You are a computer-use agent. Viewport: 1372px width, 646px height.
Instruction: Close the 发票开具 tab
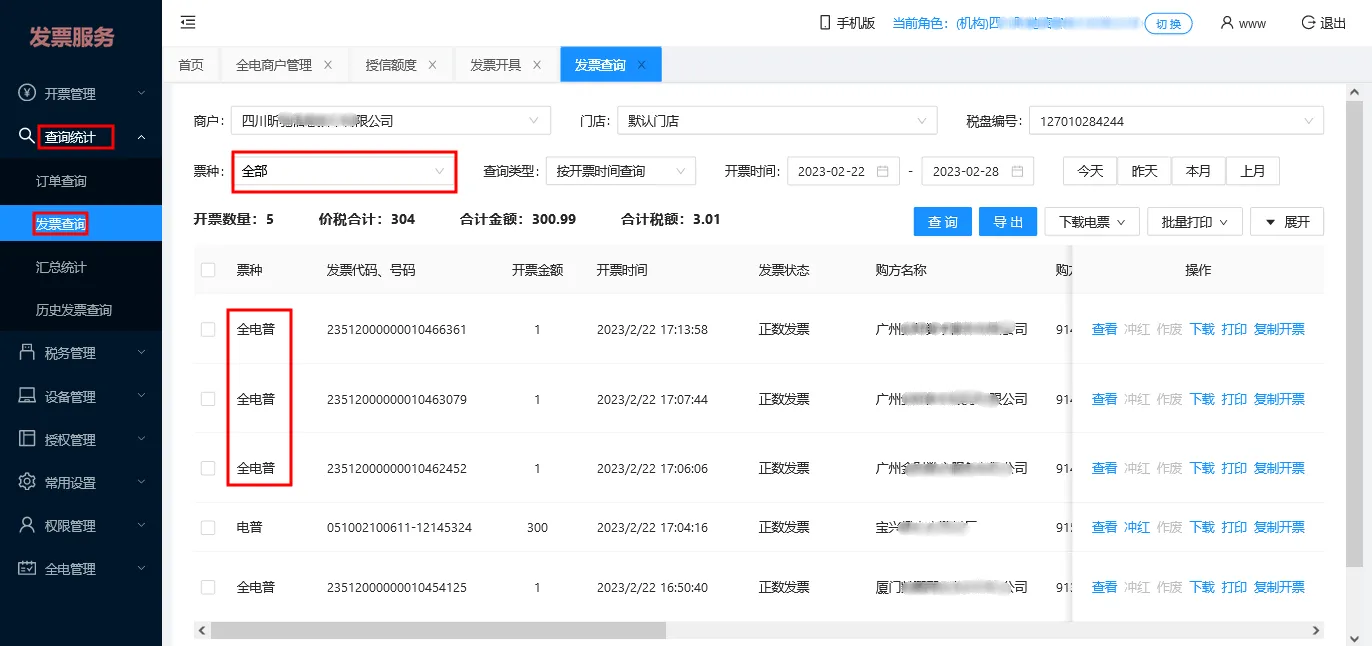[x=537, y=65]
